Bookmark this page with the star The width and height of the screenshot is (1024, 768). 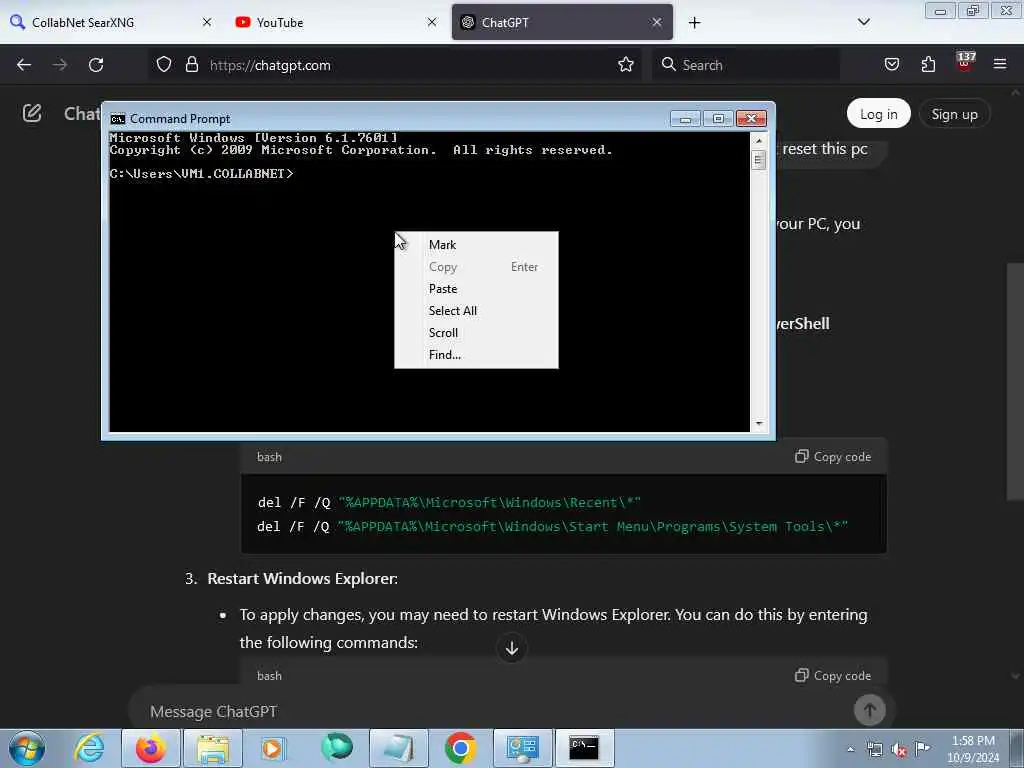[626, 65]
